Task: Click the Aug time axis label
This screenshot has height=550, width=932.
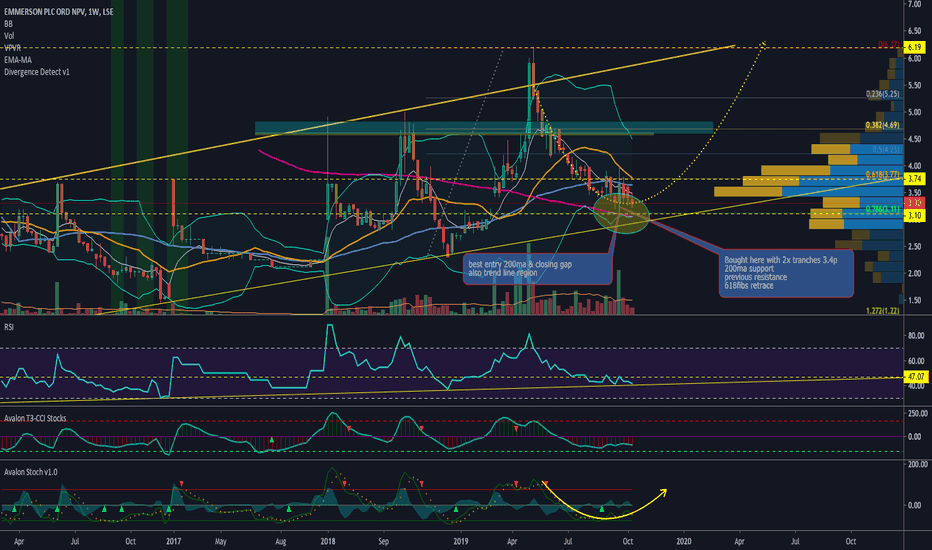Action: pos(281,541)
